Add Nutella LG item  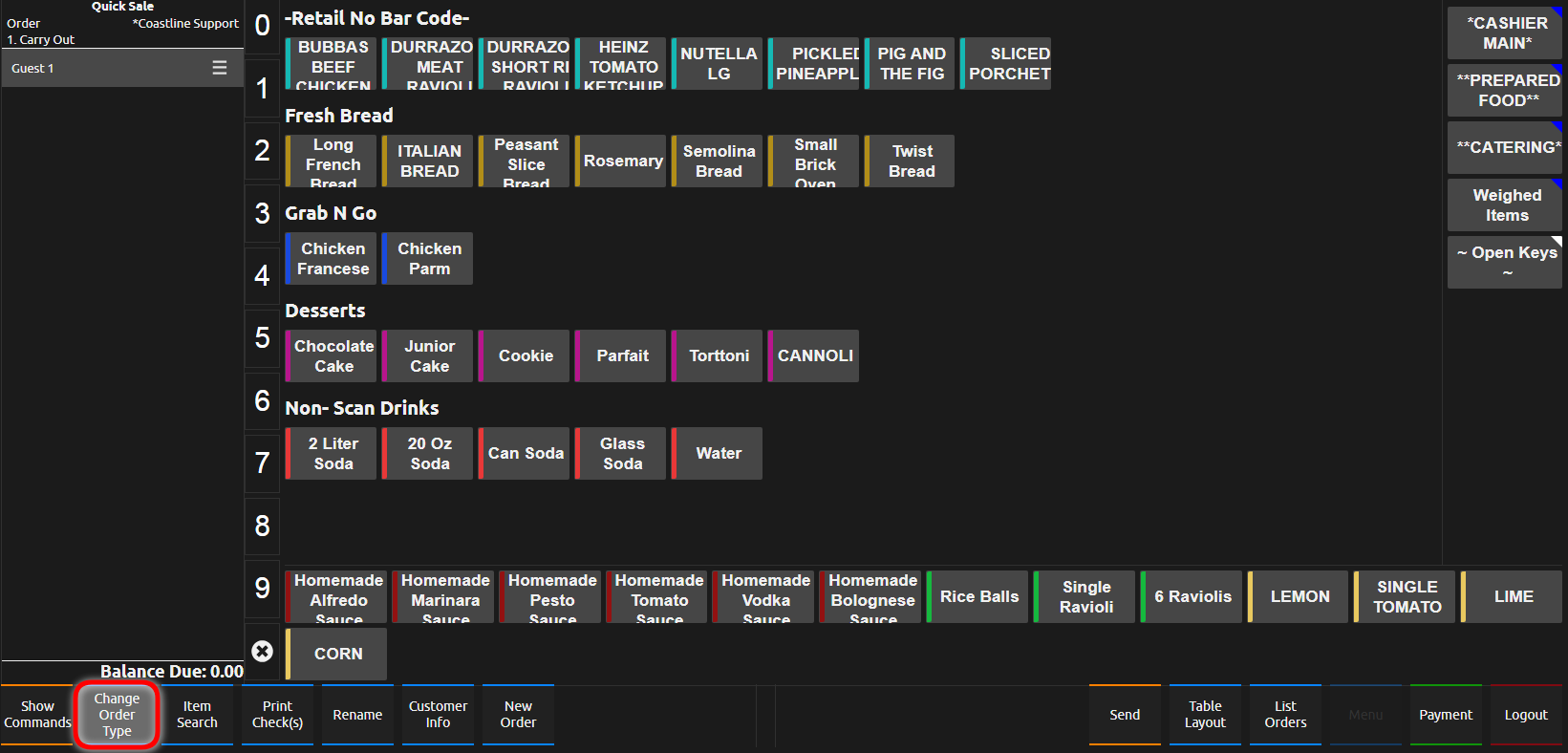click(x=718, y=64)
